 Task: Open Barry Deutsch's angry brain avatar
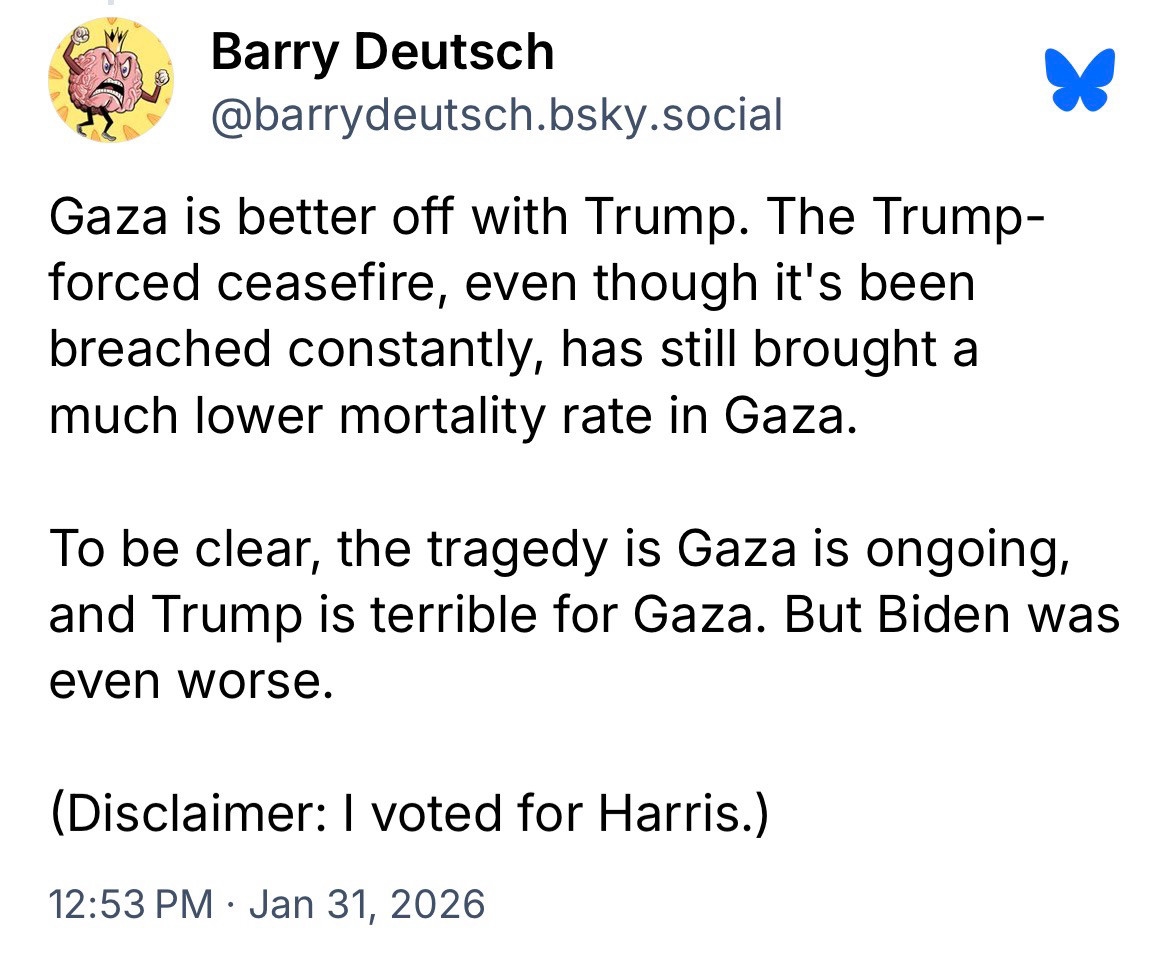pyautogui.click(x=111, y=80)
